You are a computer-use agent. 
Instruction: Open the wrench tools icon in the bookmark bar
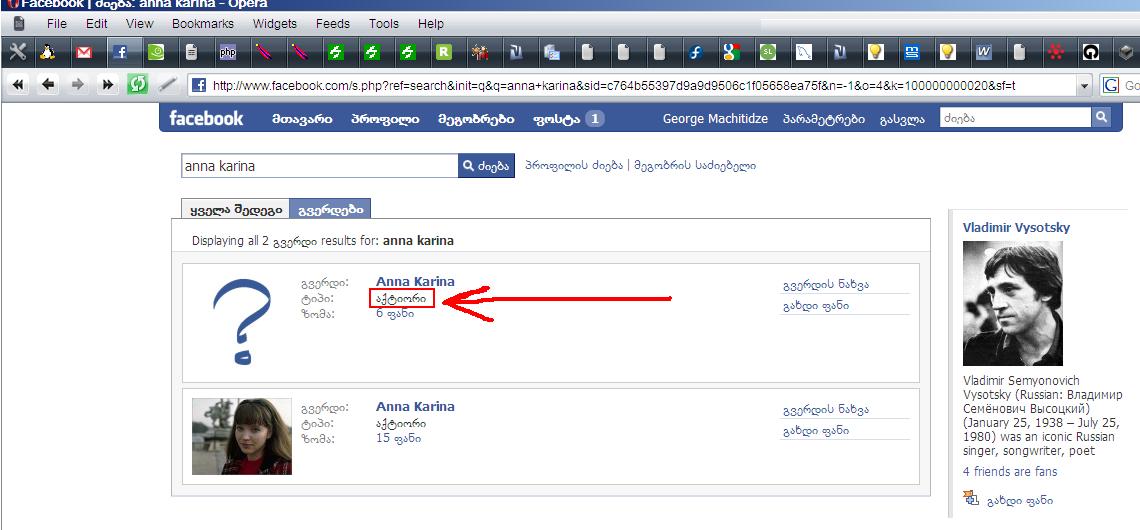coord(18,52)
